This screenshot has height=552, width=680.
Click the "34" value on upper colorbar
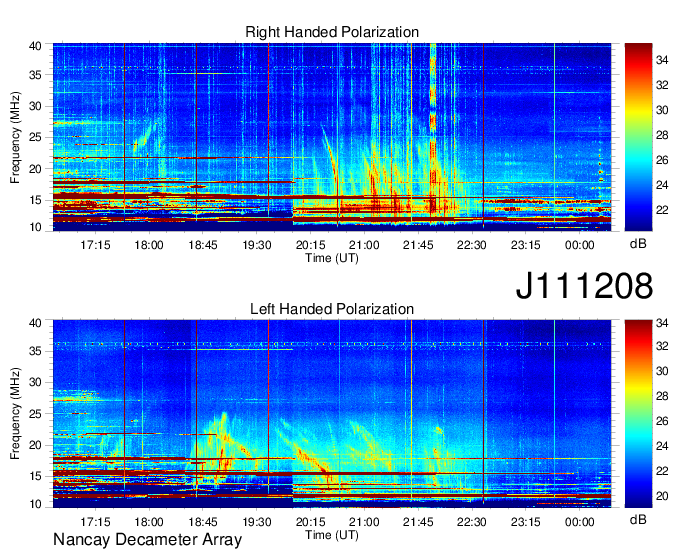point(662,60)
